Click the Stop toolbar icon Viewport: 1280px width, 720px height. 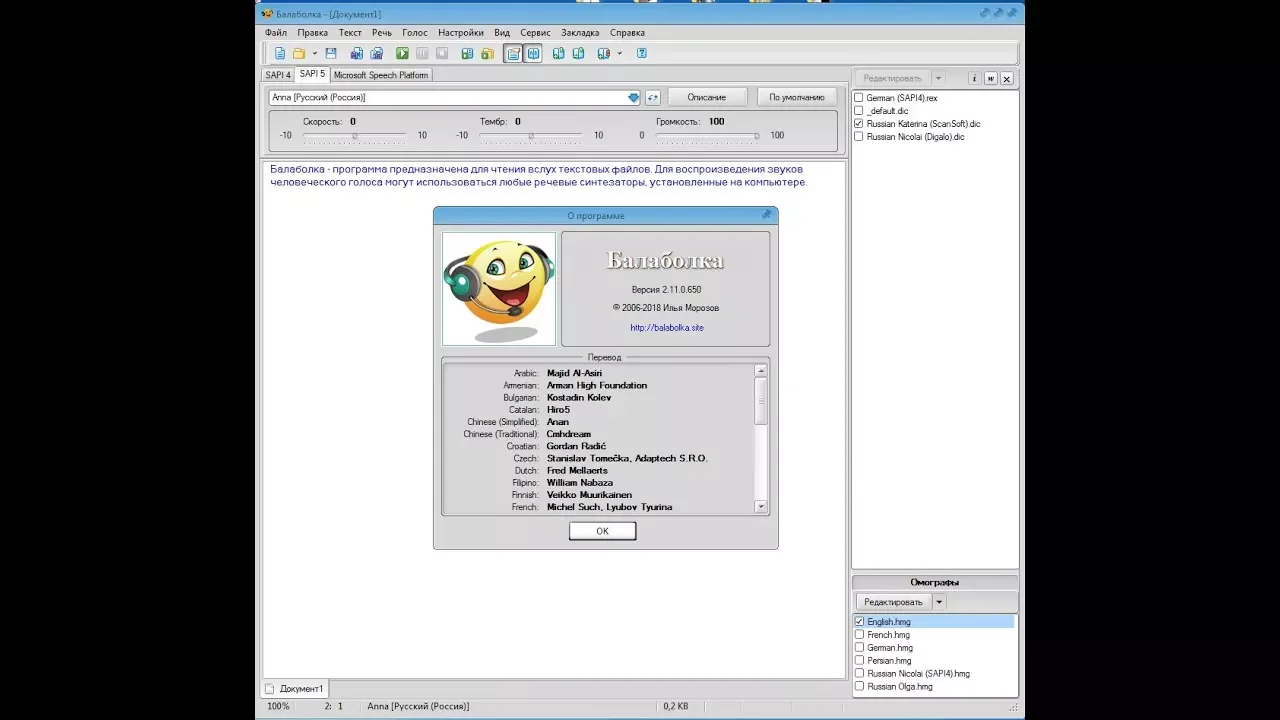click(442, 54)
